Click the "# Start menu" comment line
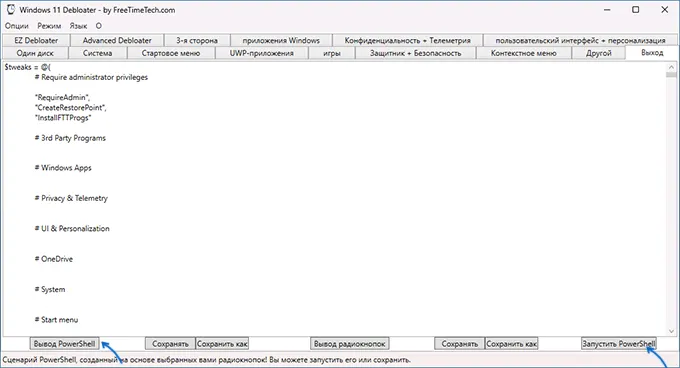The image size is (680, 368). pyautogui.click(x=56, y=319)
